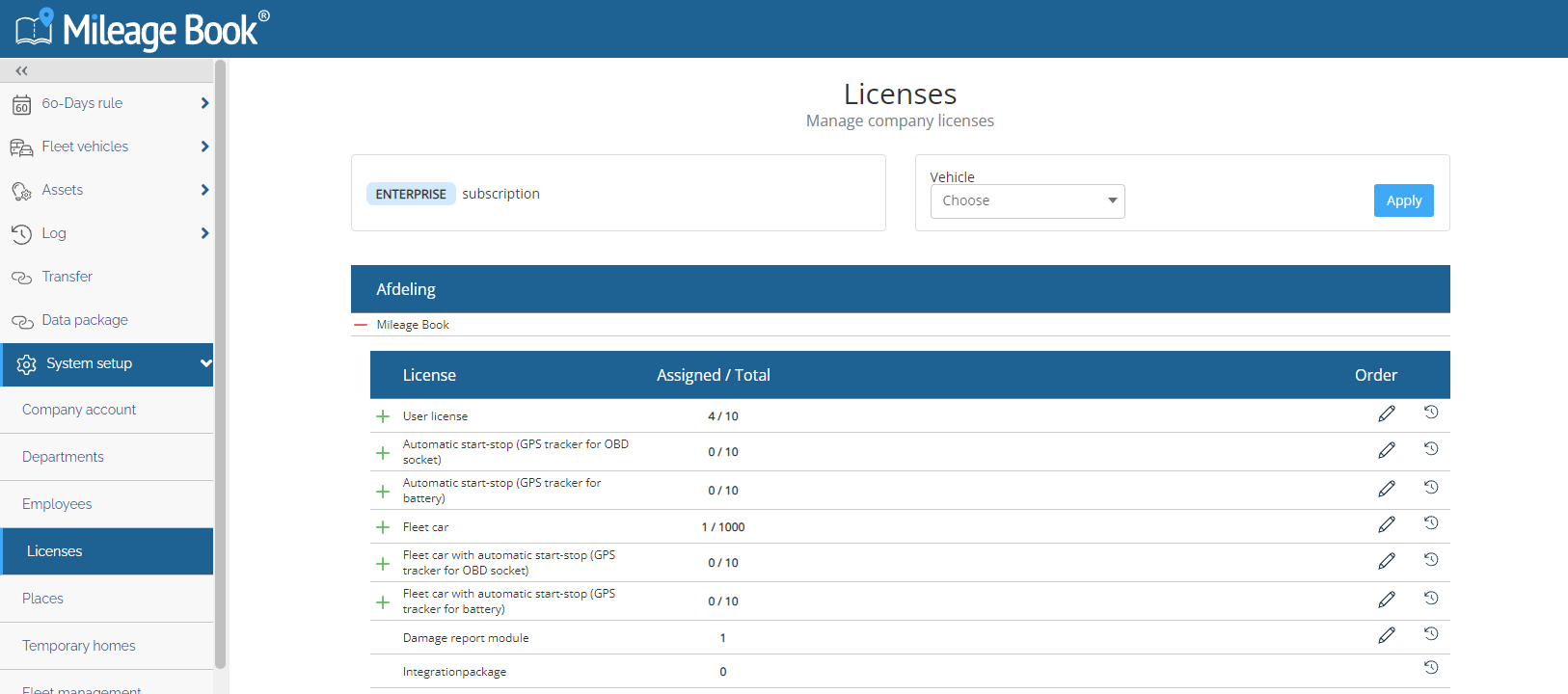Viewport: 1568px width, 694px height.
Task: Open Company account page
Action: click(x=107, y=410)
